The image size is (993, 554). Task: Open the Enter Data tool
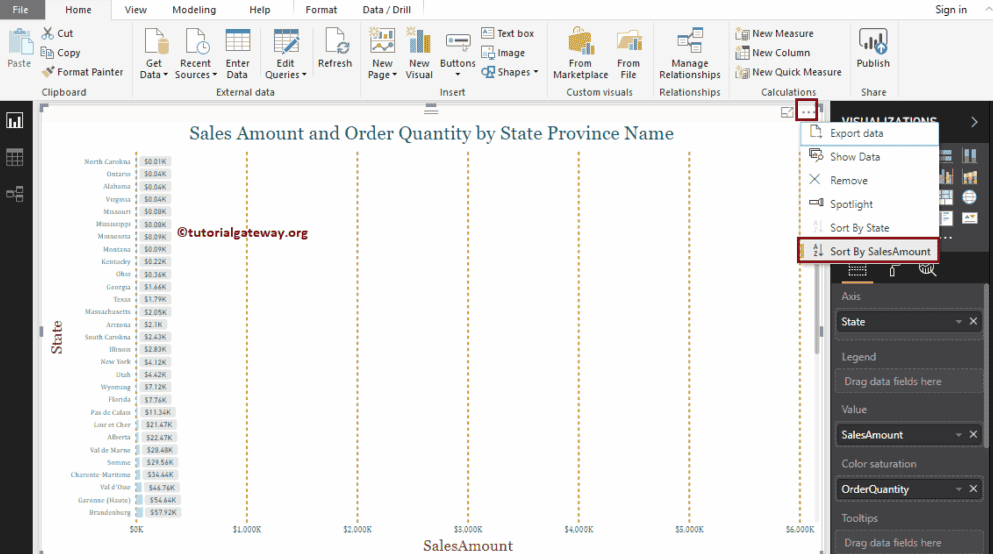[x=237, y=54]
